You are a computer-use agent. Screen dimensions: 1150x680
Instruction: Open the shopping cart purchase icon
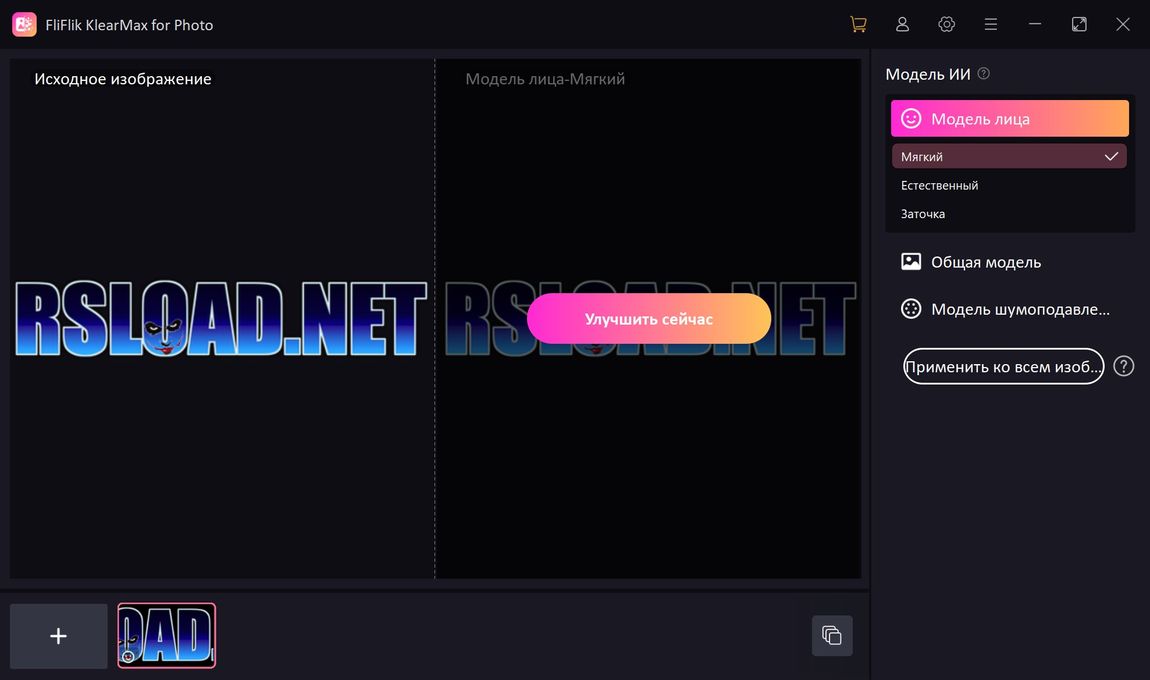(x=858, y=24)
